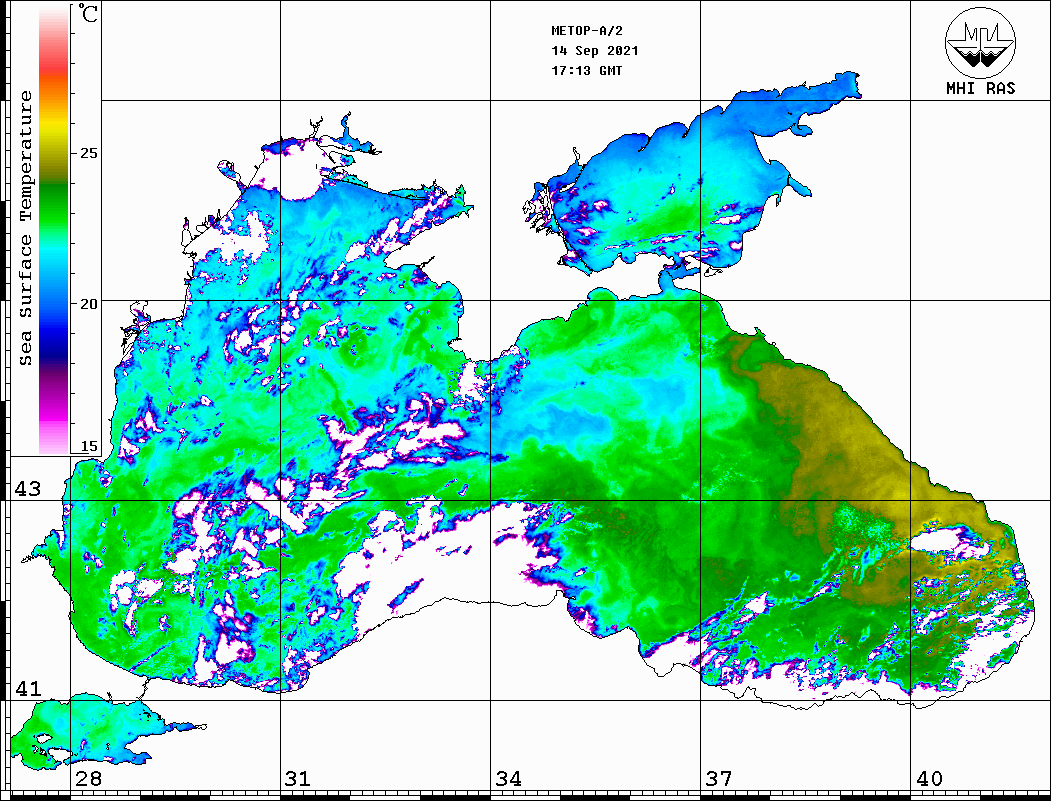Click the longitude label '34'

[508, 778]
